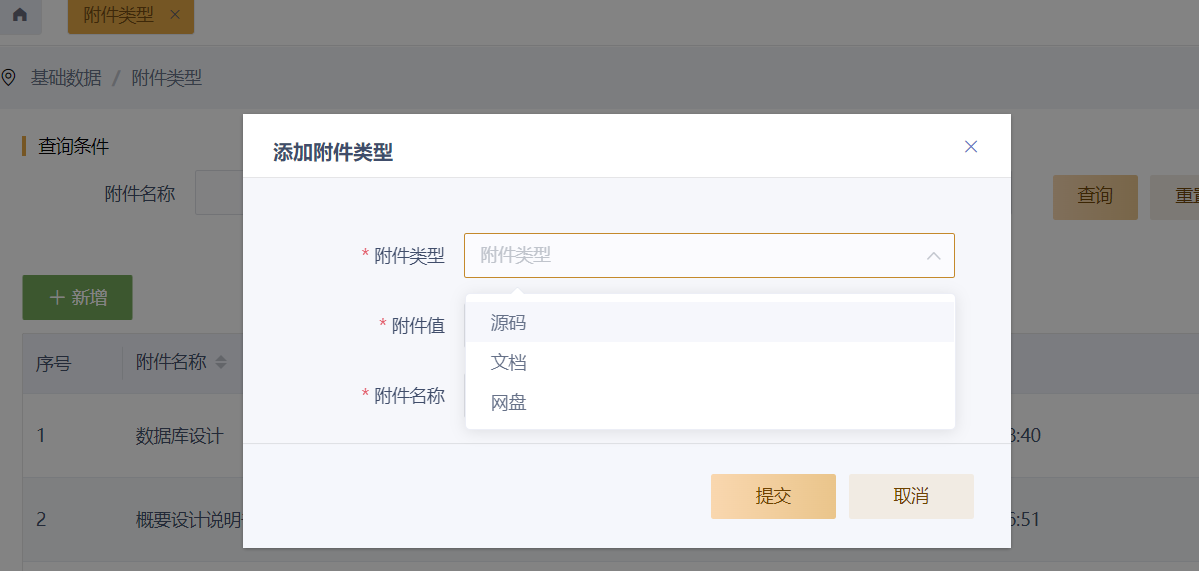Focus the 附件名称 query input field
1199x571 pixels.
pyautogui.click(x=220, y=193)
